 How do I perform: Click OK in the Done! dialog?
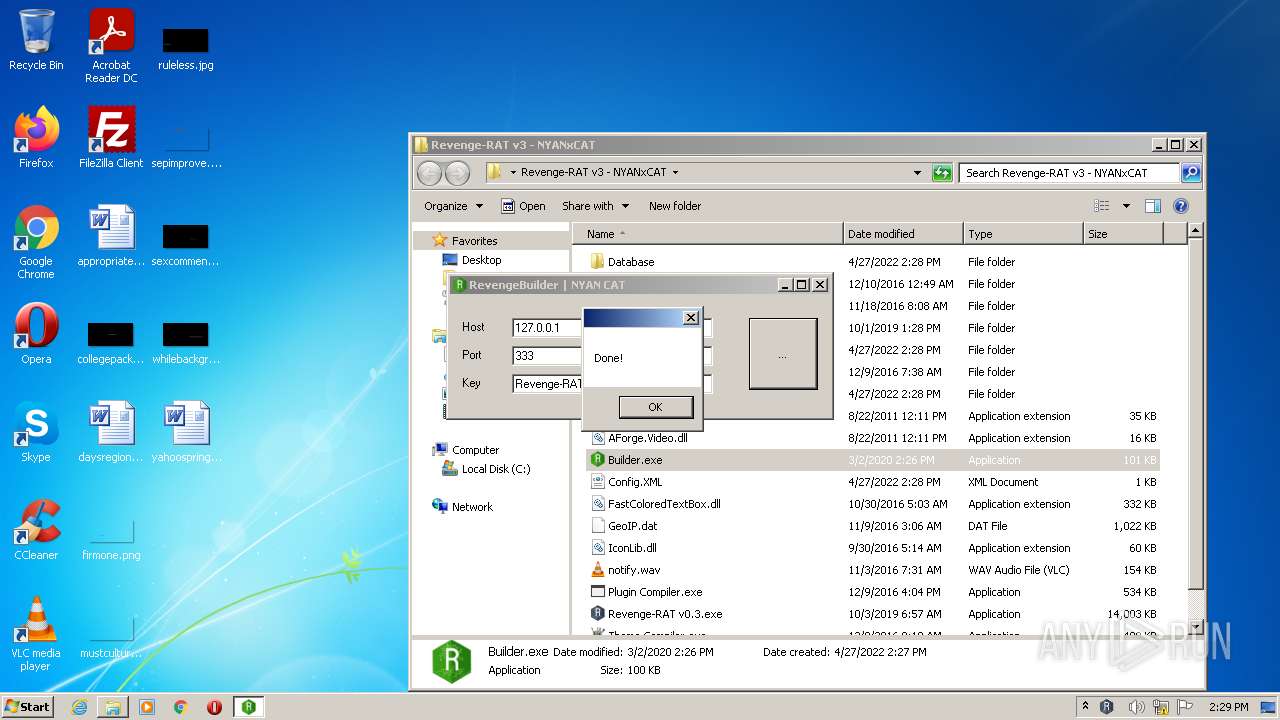coord(655,407)
